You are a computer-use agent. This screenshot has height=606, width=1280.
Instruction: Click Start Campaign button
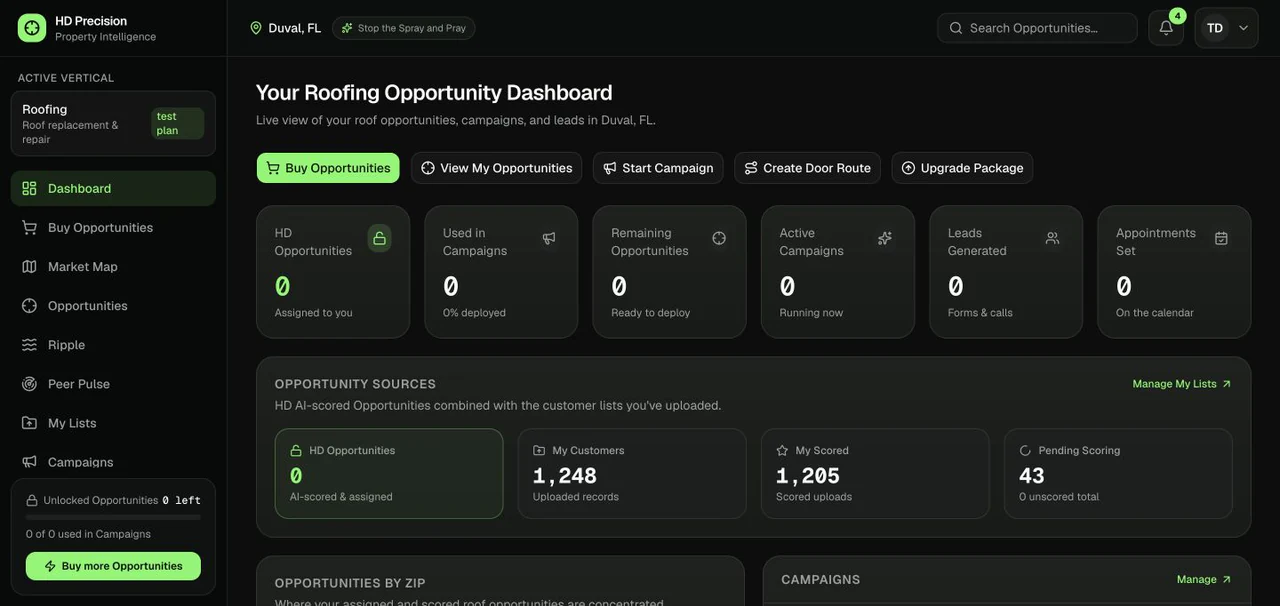659,168
